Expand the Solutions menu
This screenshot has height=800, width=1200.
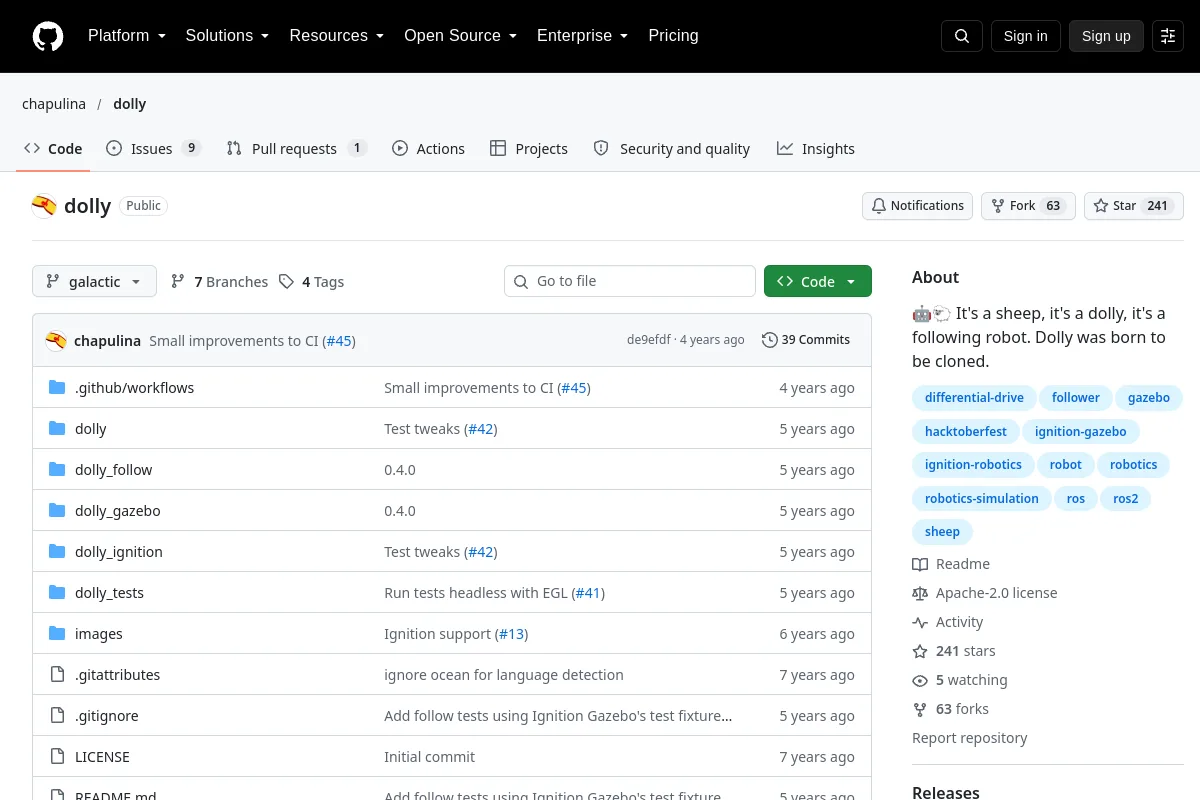227,36
